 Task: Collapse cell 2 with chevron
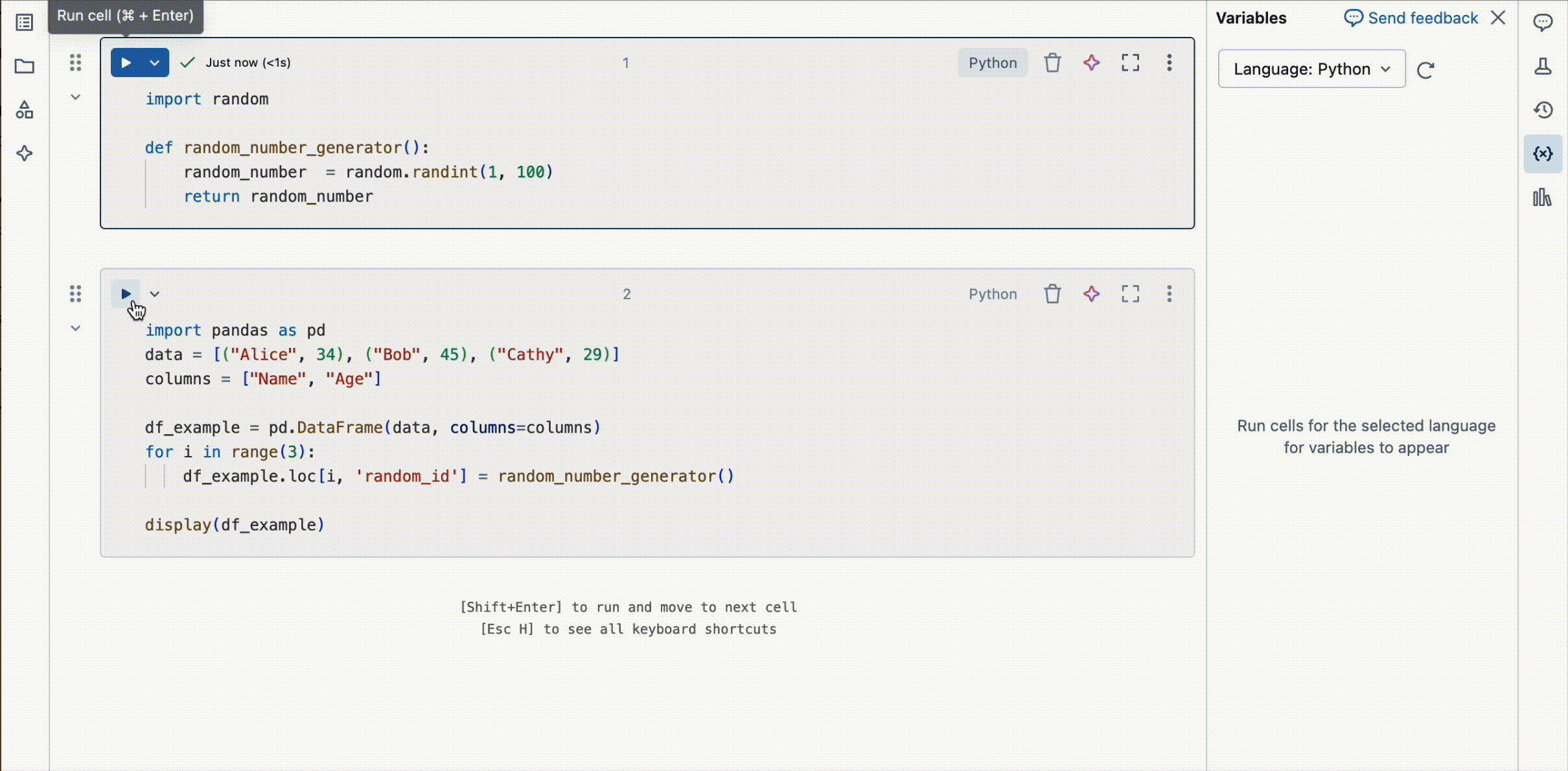[75, 328]
